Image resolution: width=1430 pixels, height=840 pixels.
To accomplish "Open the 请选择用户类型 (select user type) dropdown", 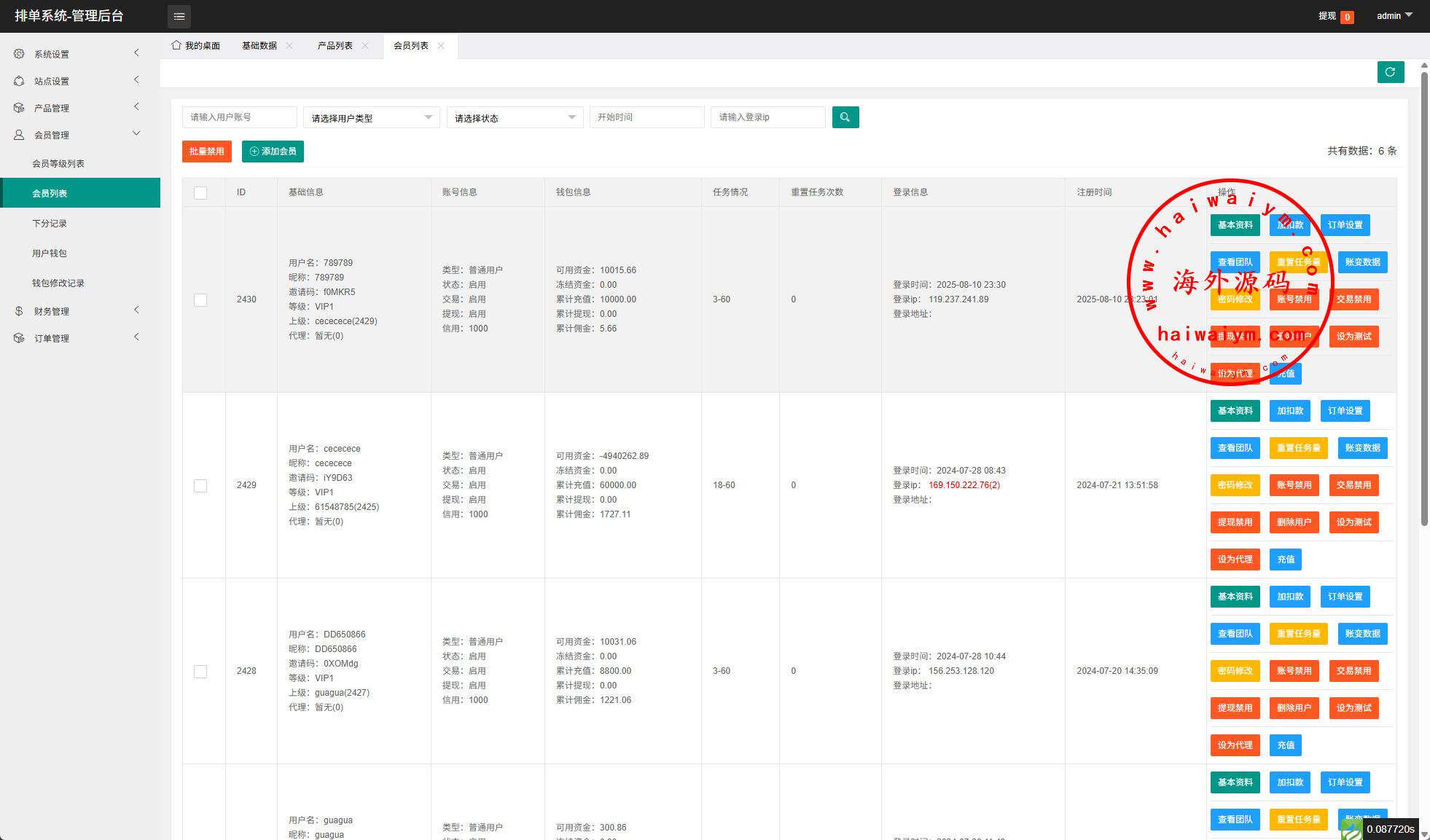I will 371,118.
